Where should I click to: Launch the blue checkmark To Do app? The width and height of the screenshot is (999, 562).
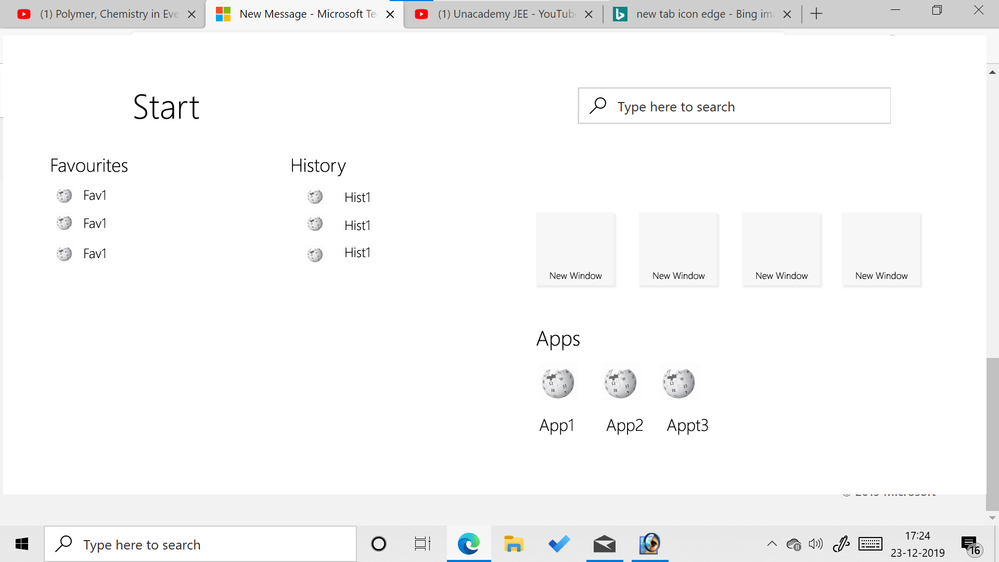click(559, 544)
